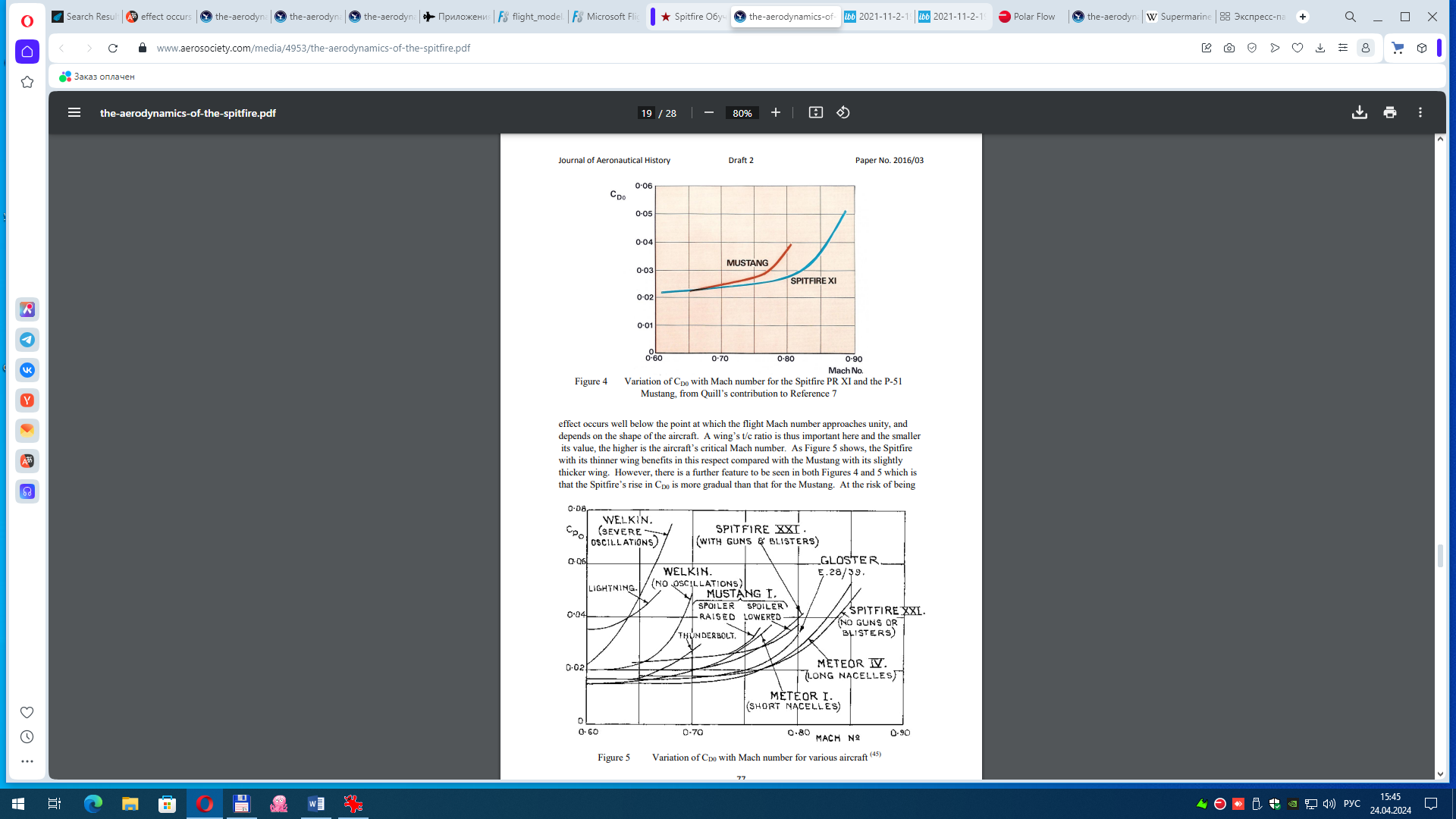
Task: Open File Explorer from the taskbar
Action: (130, 804)
